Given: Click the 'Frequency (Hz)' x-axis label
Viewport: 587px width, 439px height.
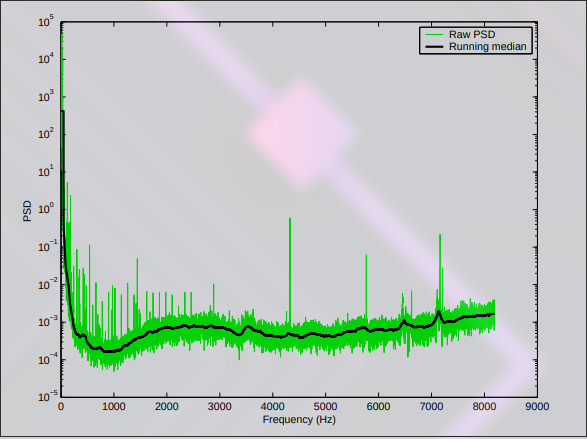Looking at the screenshot, I should [299, 420].
